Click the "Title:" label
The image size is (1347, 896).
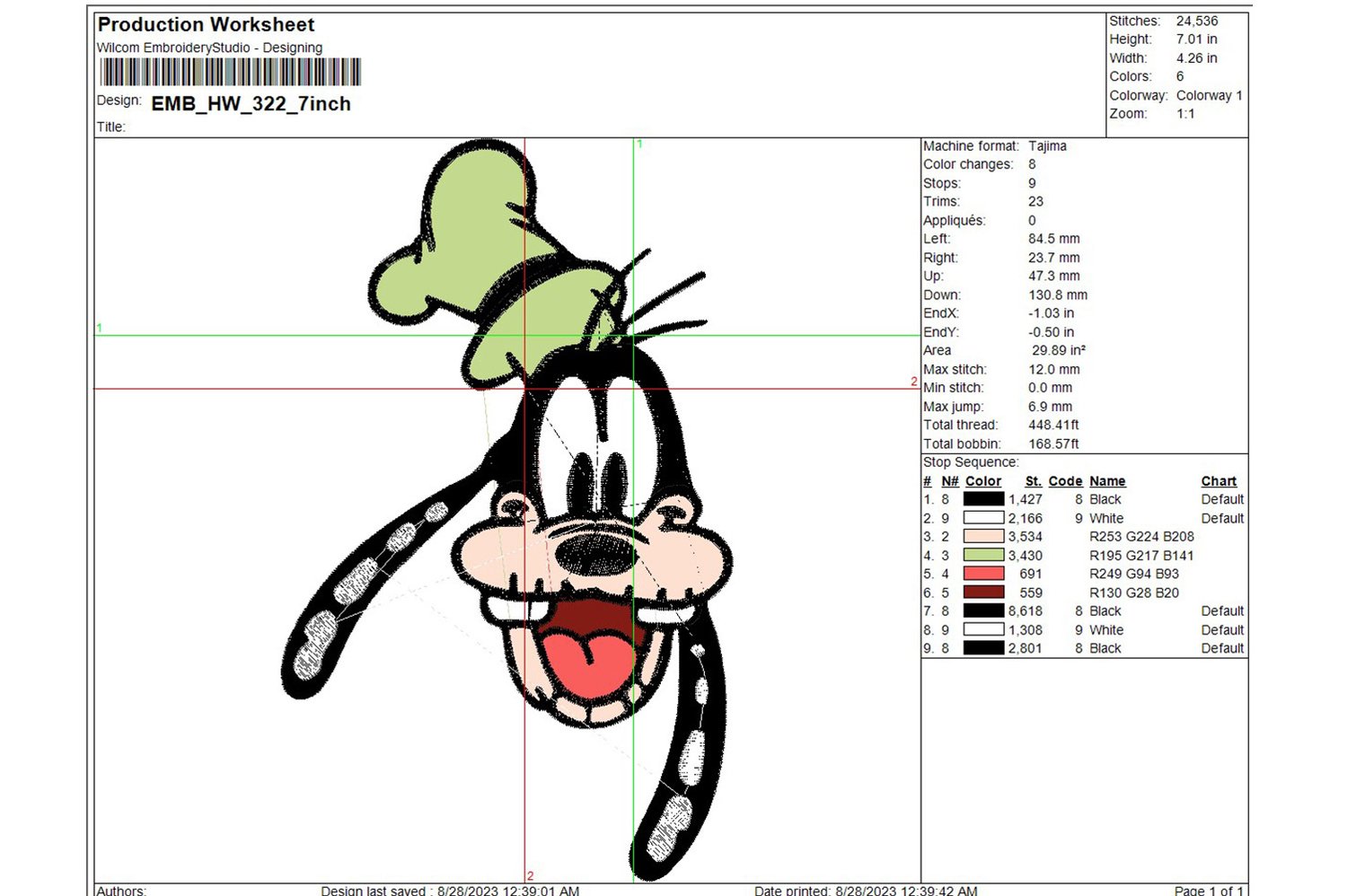click(x=111, y=127)
